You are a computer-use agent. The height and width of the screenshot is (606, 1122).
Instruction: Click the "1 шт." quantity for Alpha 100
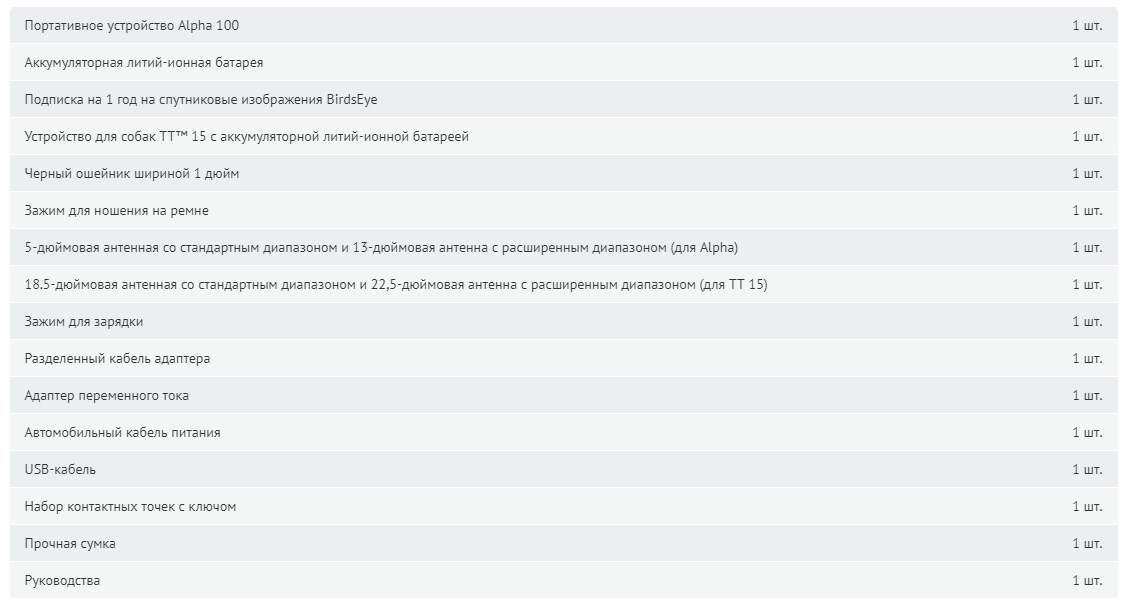[x=1087, y=26]
